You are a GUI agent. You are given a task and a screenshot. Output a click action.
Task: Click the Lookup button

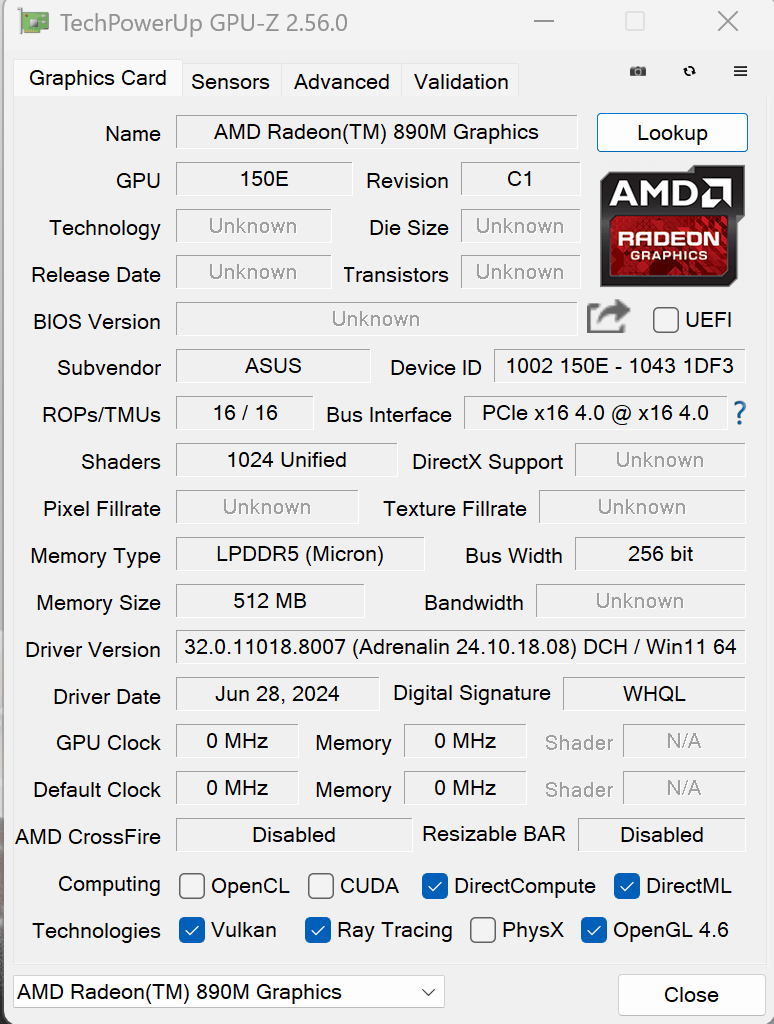coord(671,132)
